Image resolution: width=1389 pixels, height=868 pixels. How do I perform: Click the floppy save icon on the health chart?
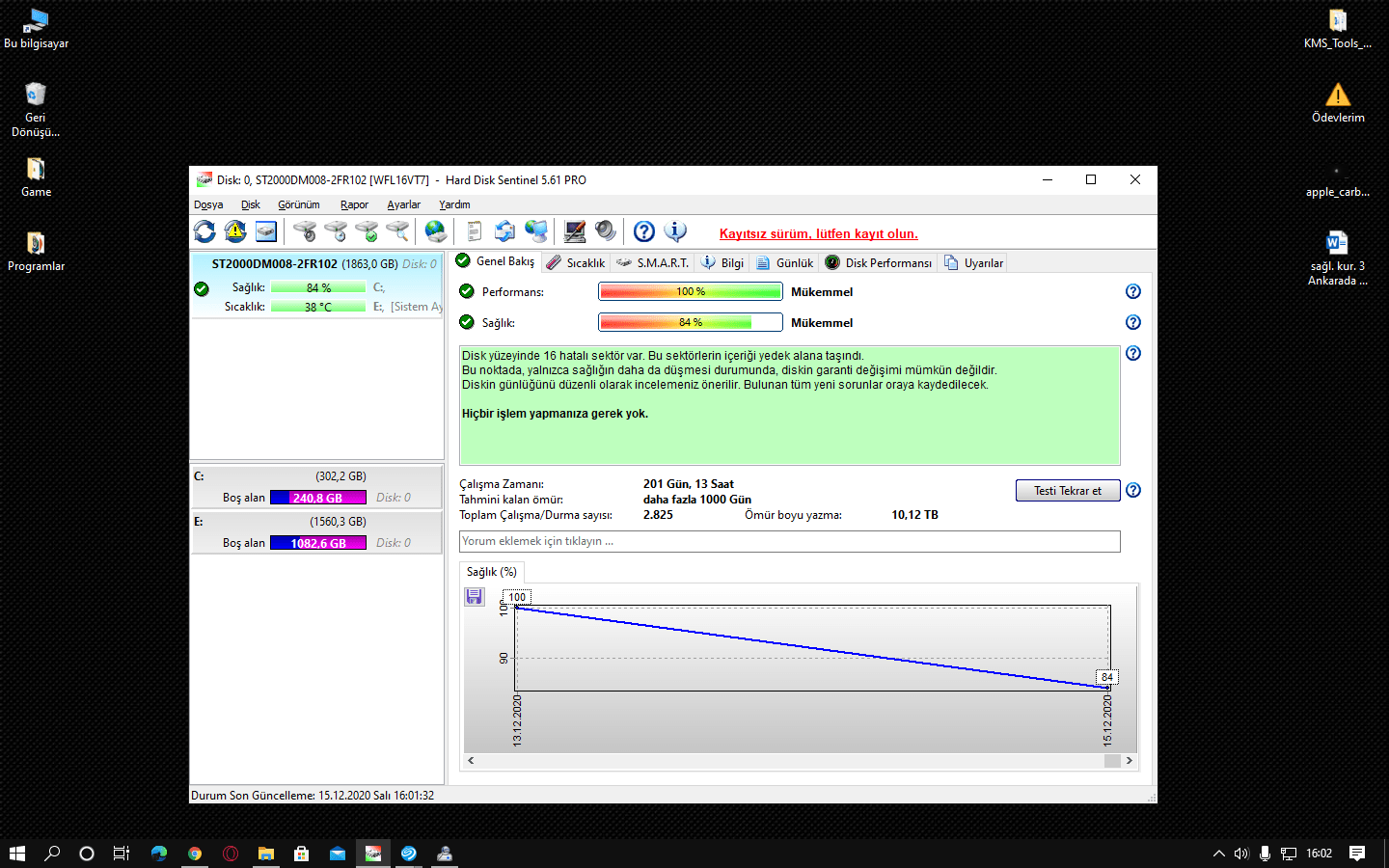[474, 597]
